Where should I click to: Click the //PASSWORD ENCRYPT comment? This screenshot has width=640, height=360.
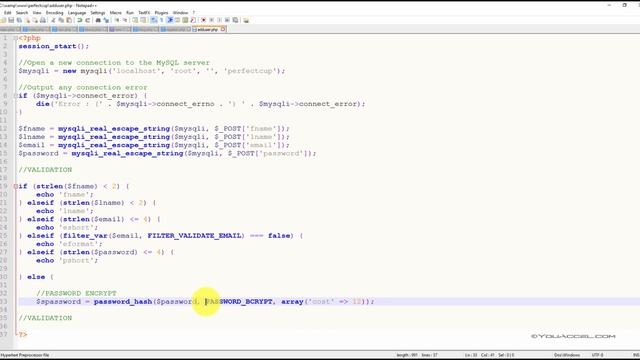[x=76, y=293]
